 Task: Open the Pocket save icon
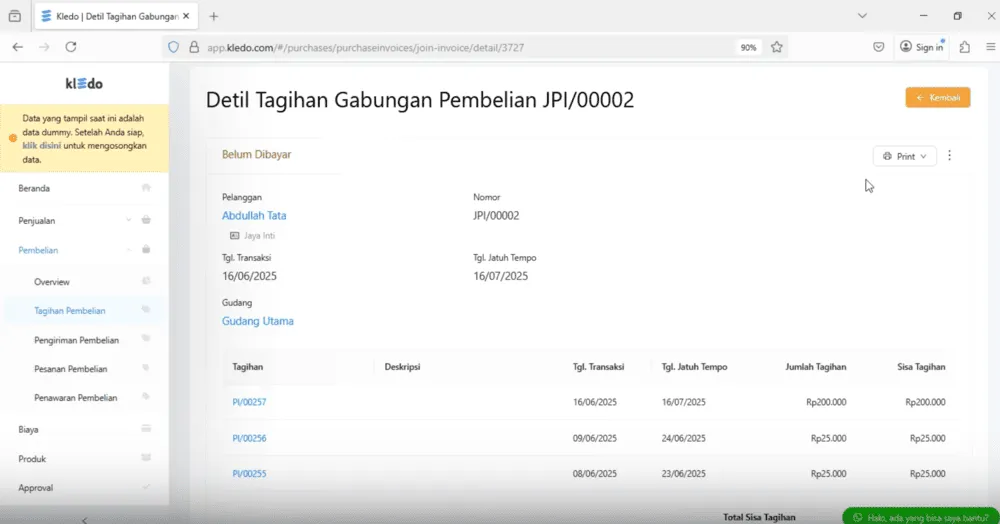coord(878,47)
